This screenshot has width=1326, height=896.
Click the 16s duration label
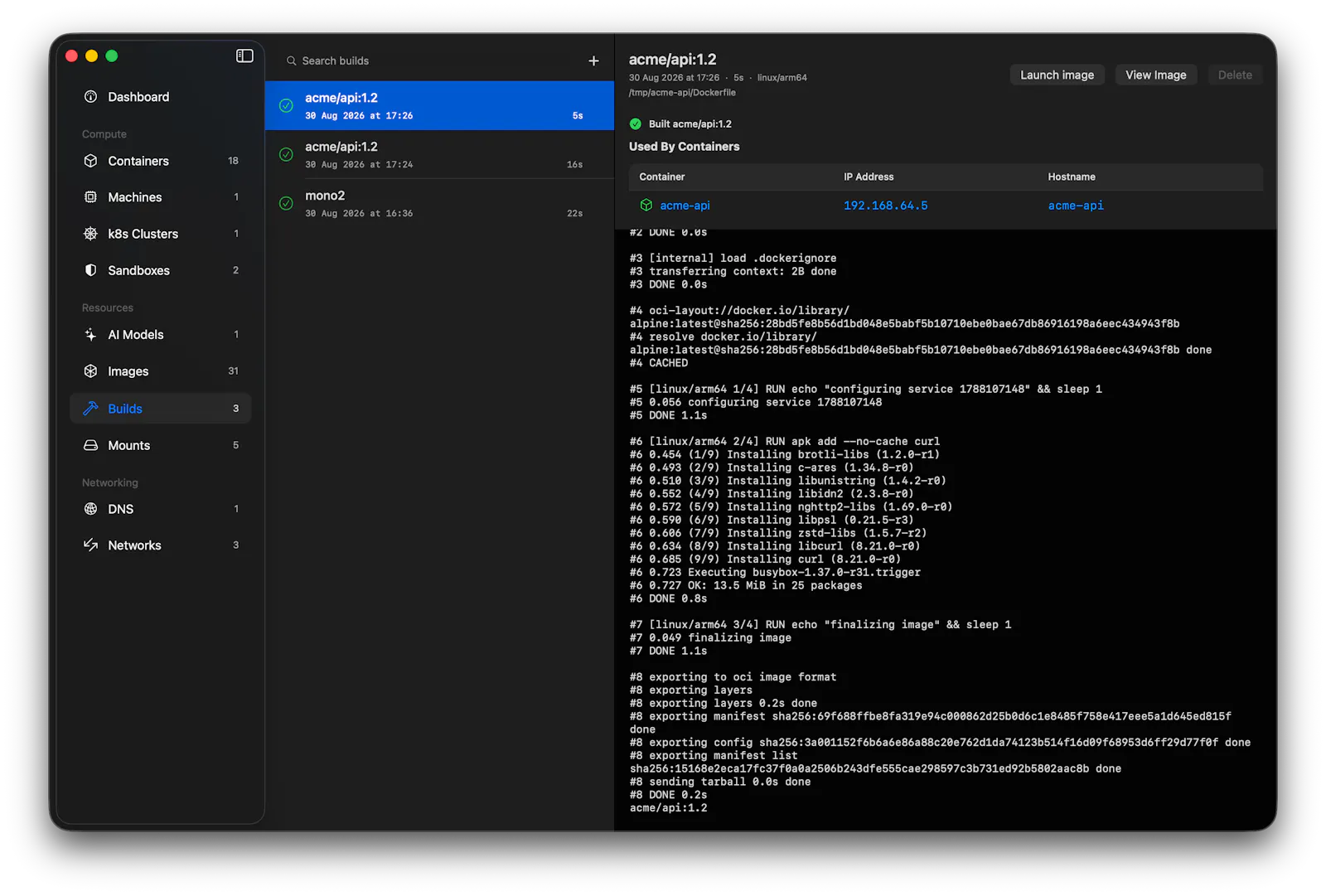[574, 165]
